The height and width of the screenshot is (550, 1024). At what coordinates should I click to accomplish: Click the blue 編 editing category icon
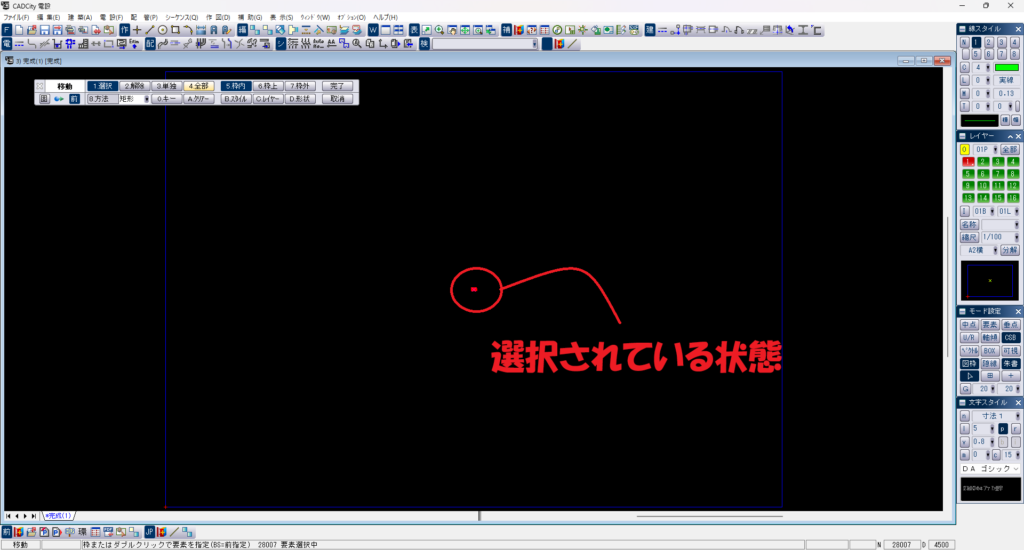point(242,30)
